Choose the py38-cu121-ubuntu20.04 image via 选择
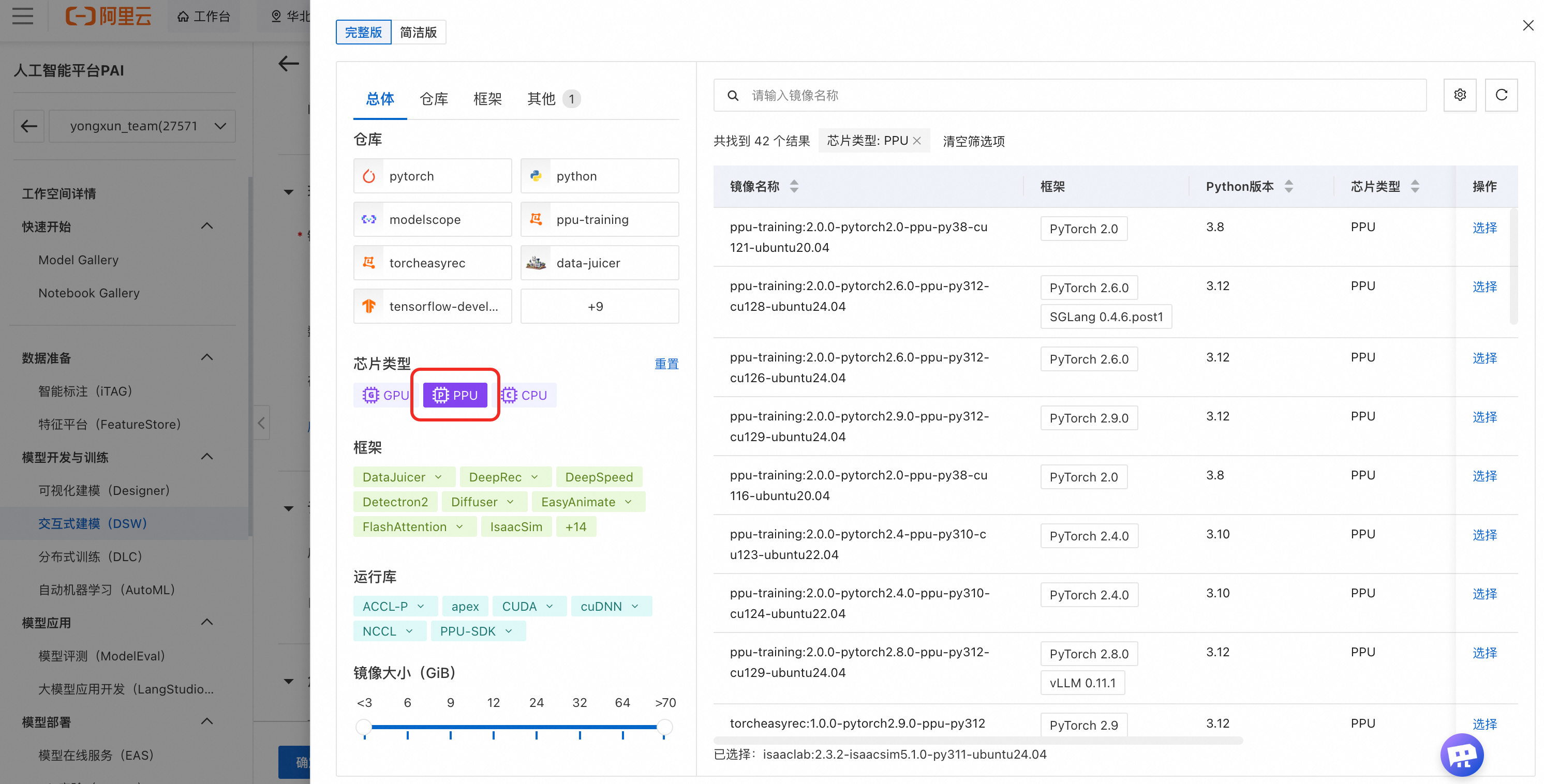 click(1484, 228)
